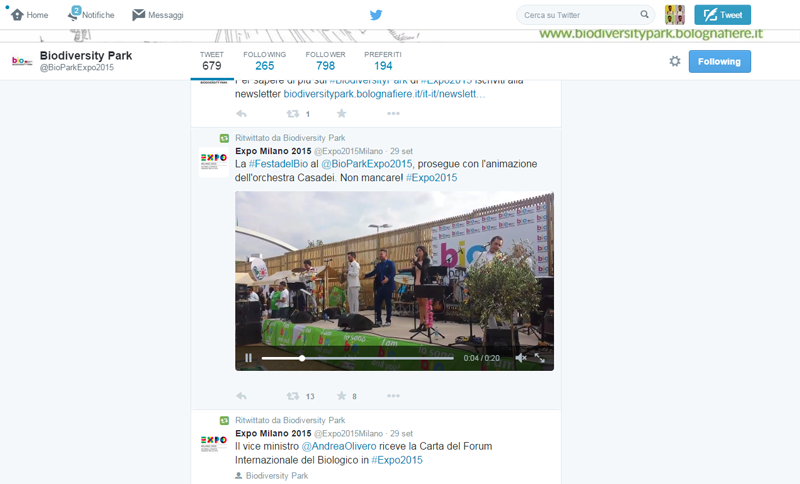Open Messaggi direct messages
800x484 pixels.
158,15
